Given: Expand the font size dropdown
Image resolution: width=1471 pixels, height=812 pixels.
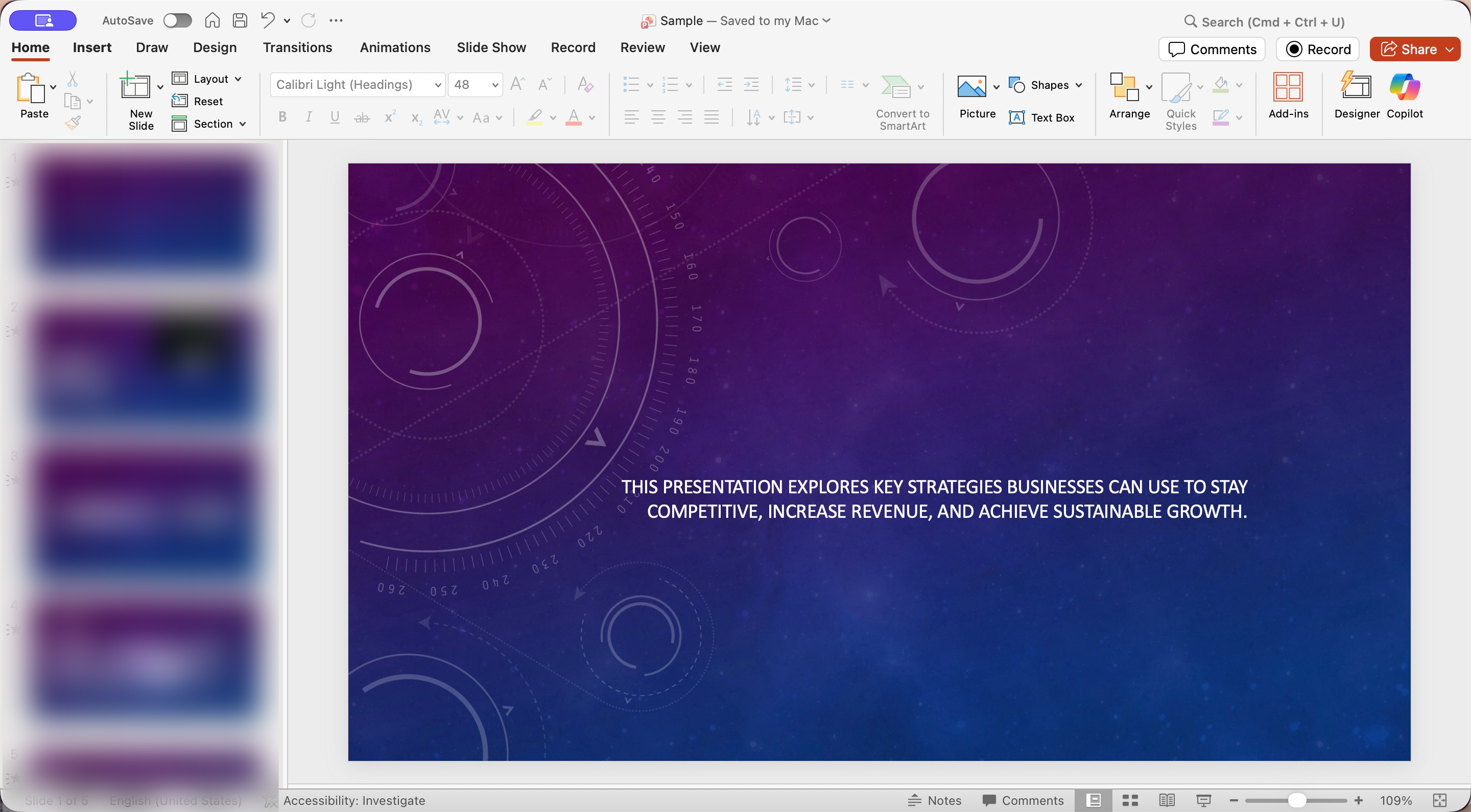Looking at the screenshot, I should point(494,85).
